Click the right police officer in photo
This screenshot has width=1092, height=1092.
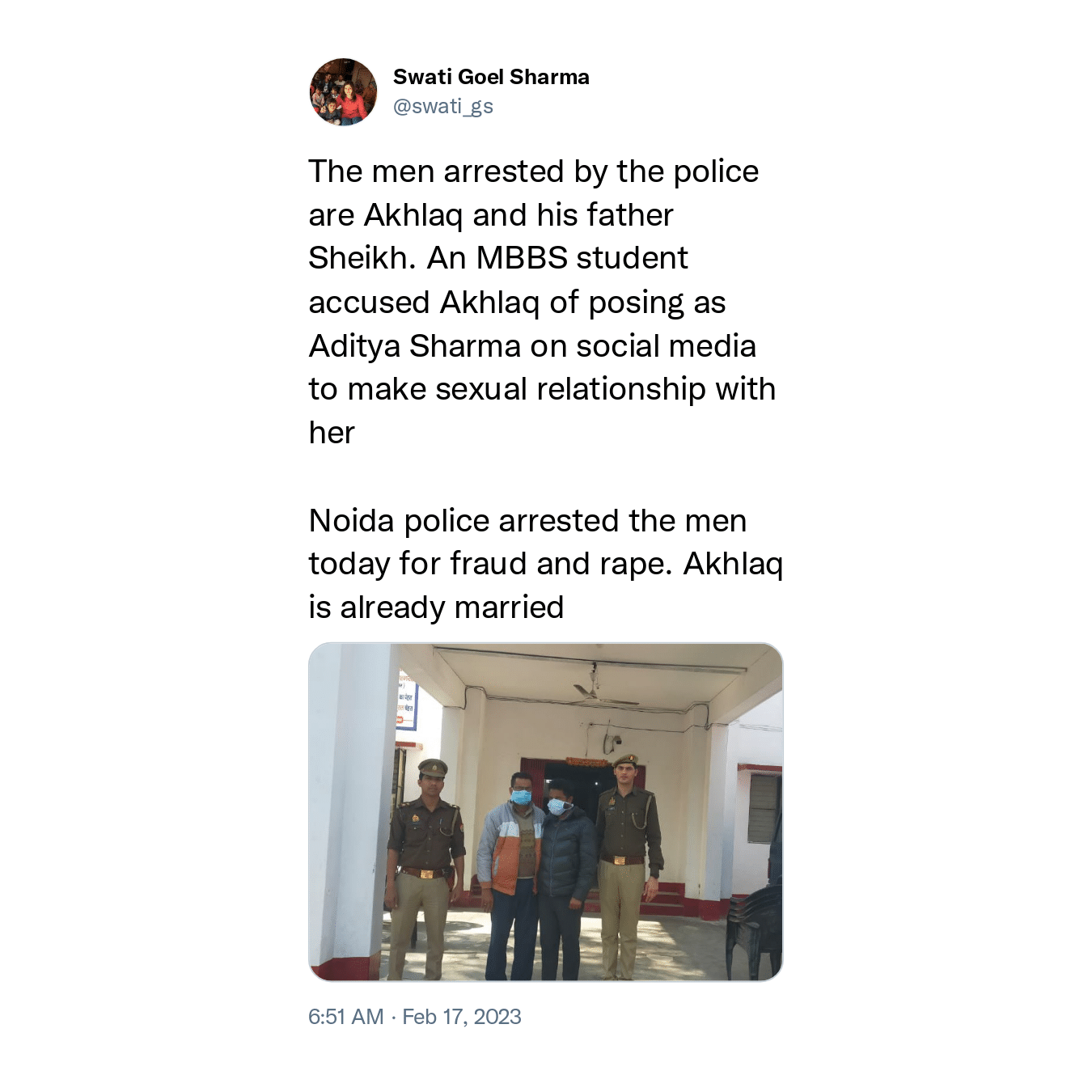630,866
